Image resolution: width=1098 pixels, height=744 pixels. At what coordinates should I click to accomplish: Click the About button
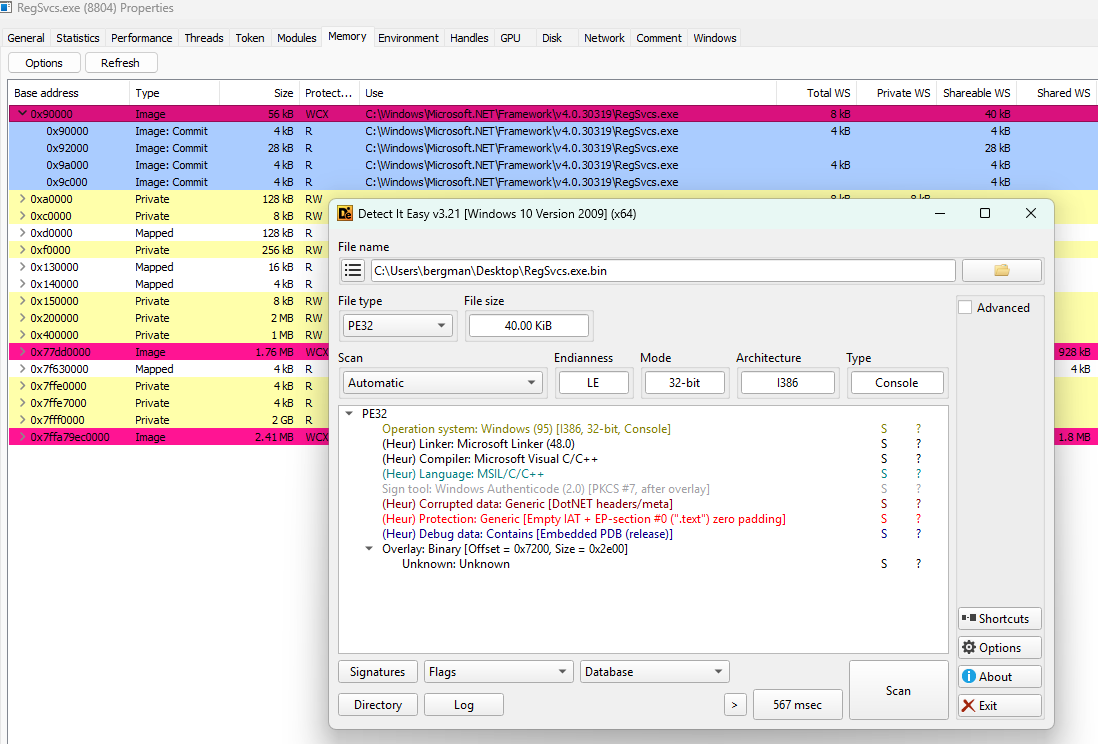pyautogui.click(x=999, y=677)
